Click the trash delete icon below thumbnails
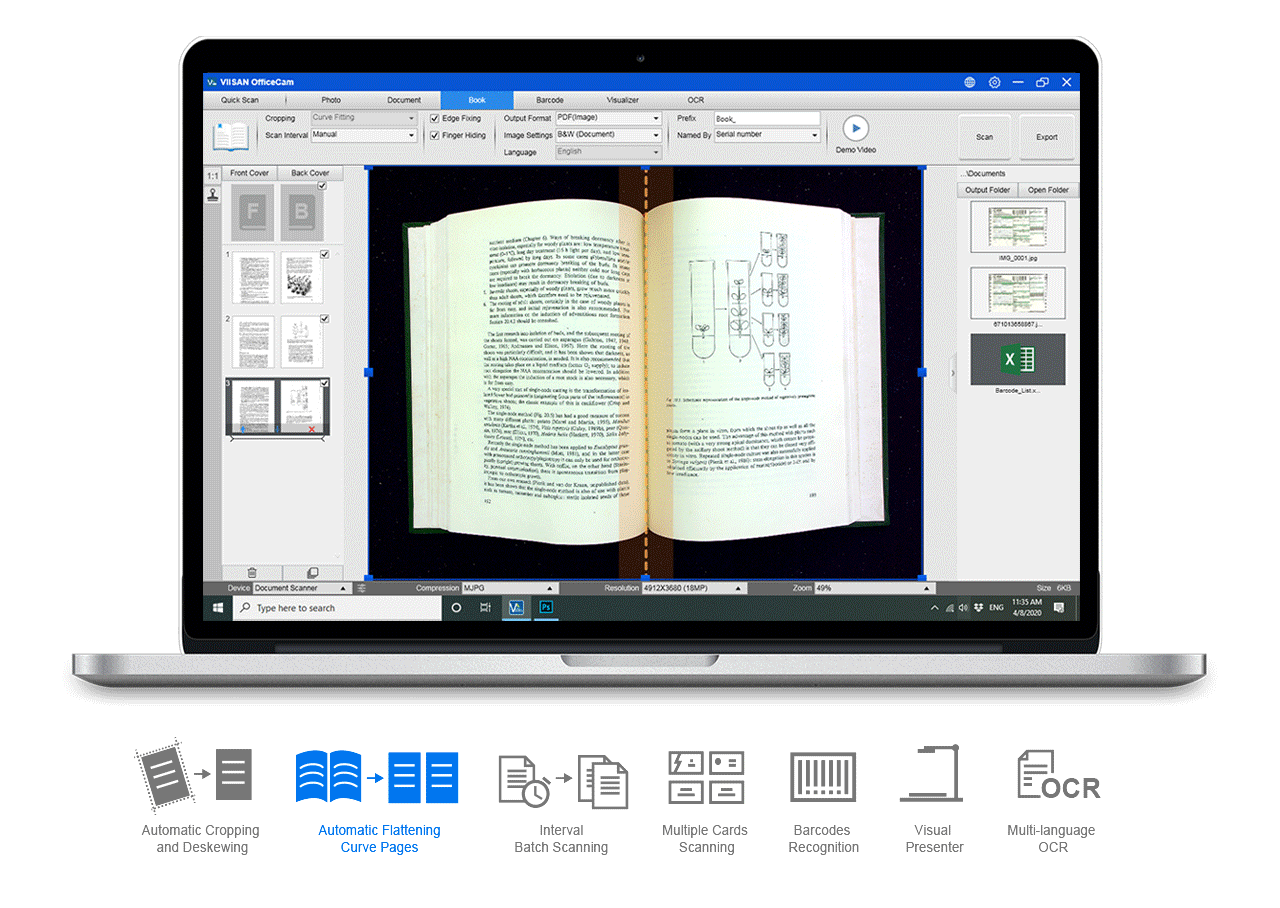Screen dimensions: 1280x908 click(x=252, y=572)
